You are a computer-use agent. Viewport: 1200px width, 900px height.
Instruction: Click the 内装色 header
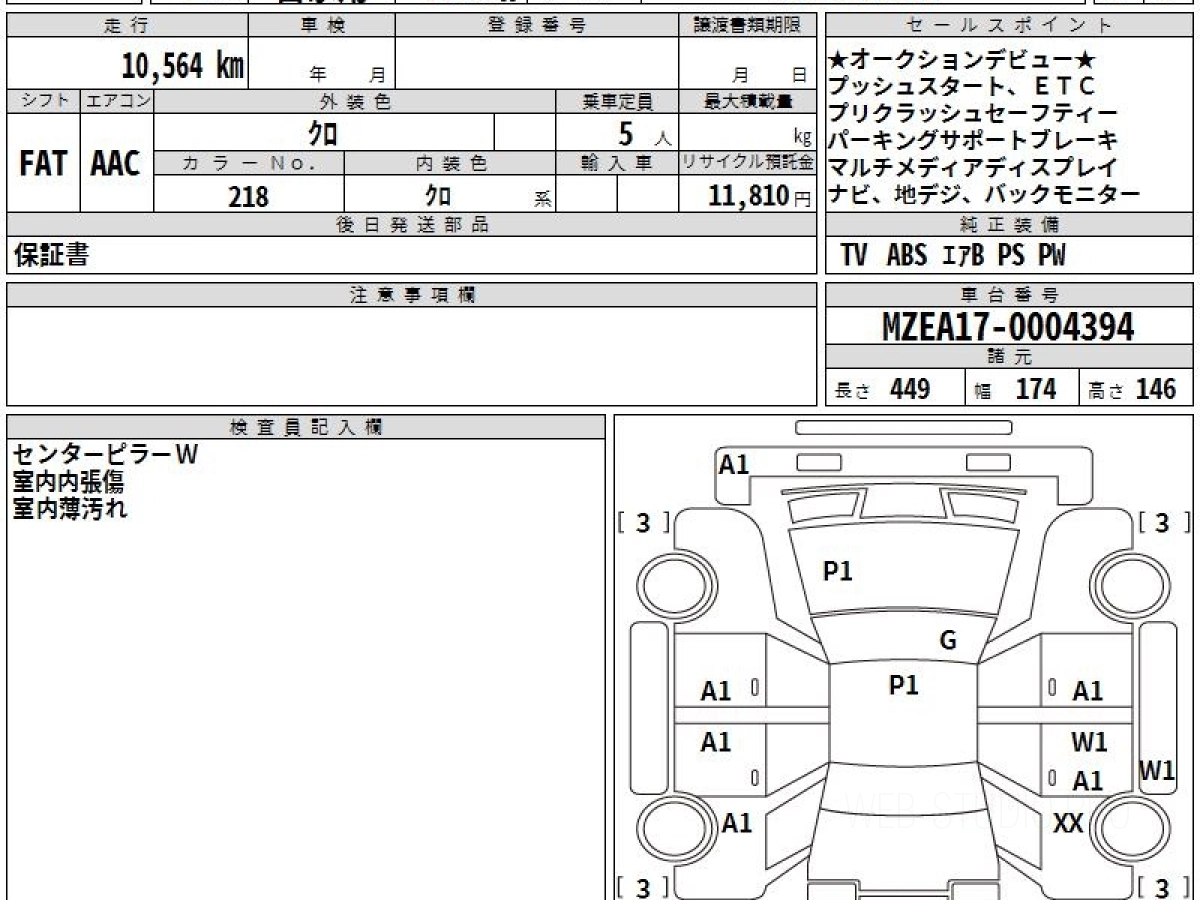(450, 163)
